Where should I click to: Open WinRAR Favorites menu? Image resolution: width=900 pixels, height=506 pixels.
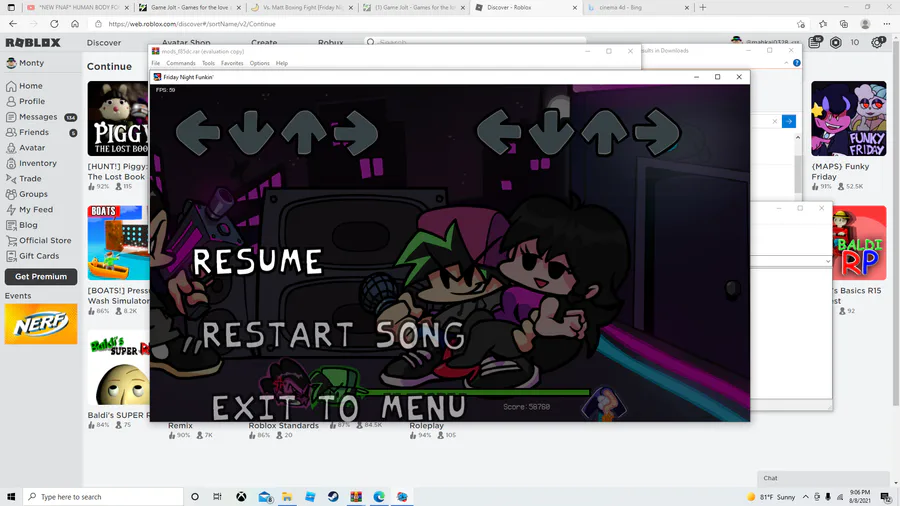click(x=232, y=63)
